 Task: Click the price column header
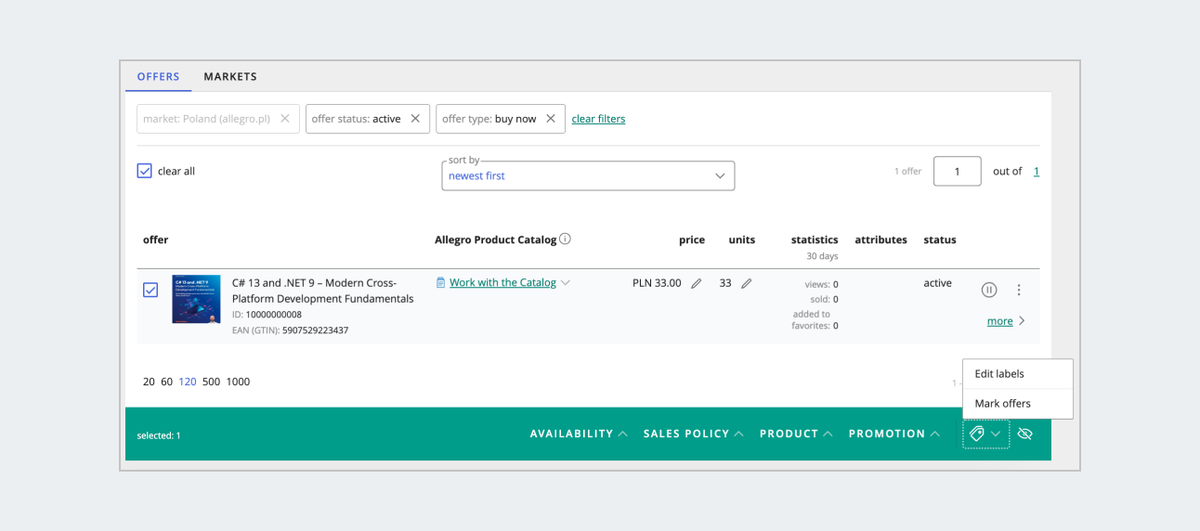692,240
